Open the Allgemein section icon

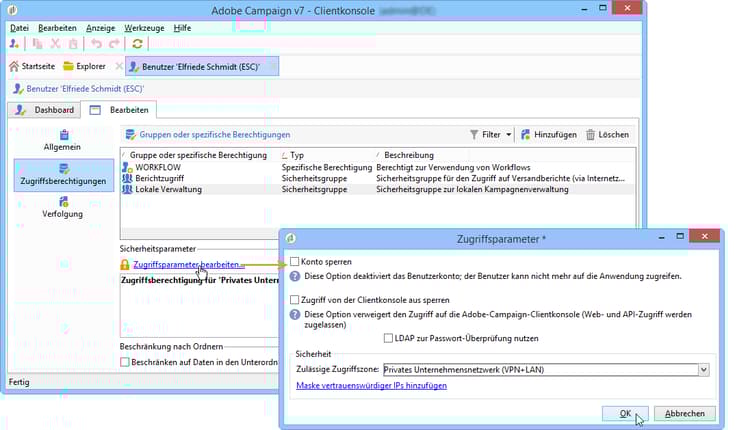tap(64, 134)
